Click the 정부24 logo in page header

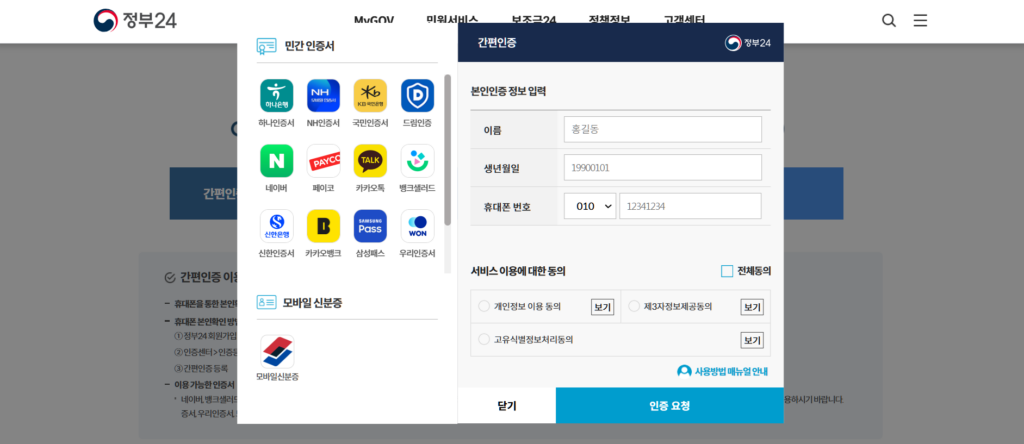[135, 20]
